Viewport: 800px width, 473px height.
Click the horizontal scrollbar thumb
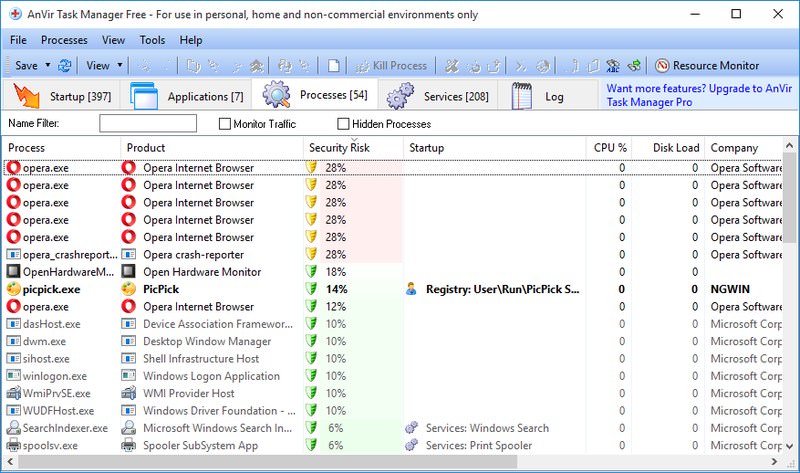coord(268,462)
